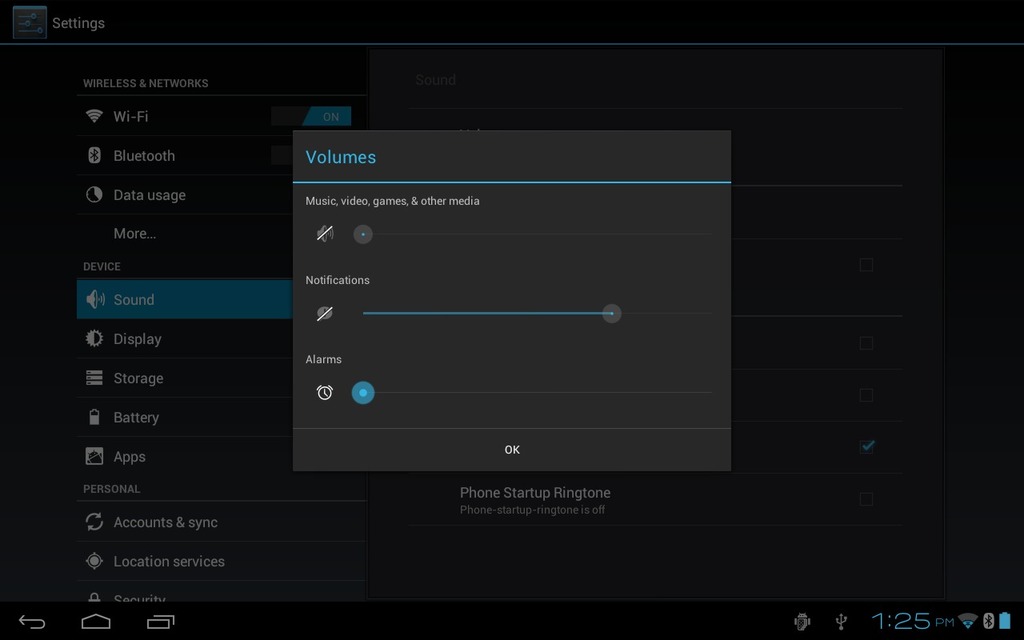This screenshot has width=1024, height=640.
Task: Click the Sound speaker icon in the sidebar
Action: point(95,299)
